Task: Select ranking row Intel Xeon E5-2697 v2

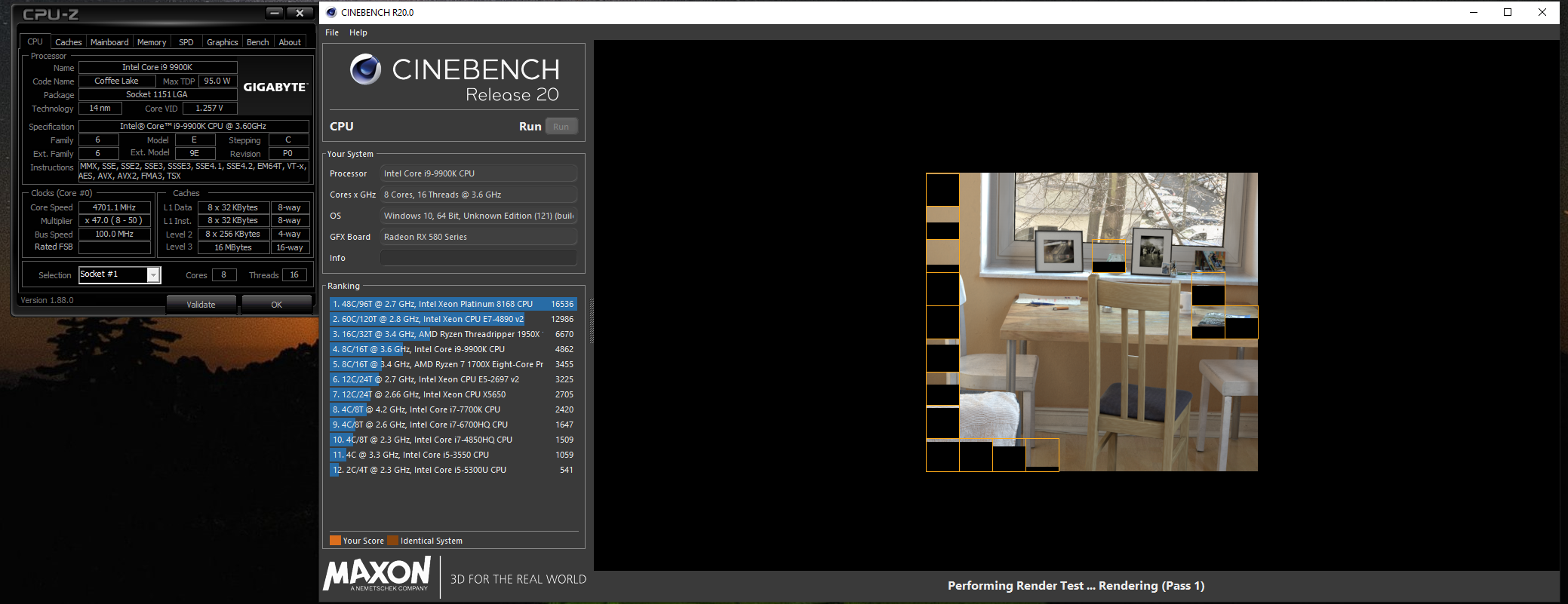Action: click(x=453, y=379)
